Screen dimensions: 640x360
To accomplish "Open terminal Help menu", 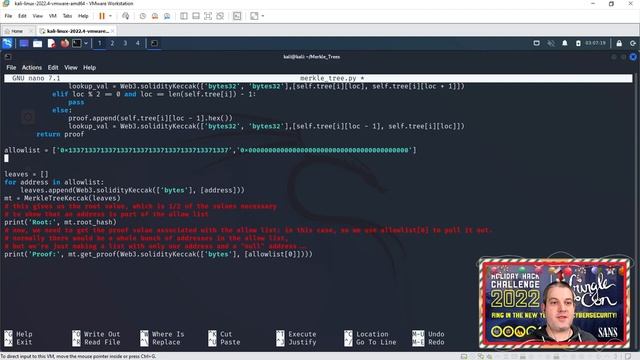I will point(89,68).
